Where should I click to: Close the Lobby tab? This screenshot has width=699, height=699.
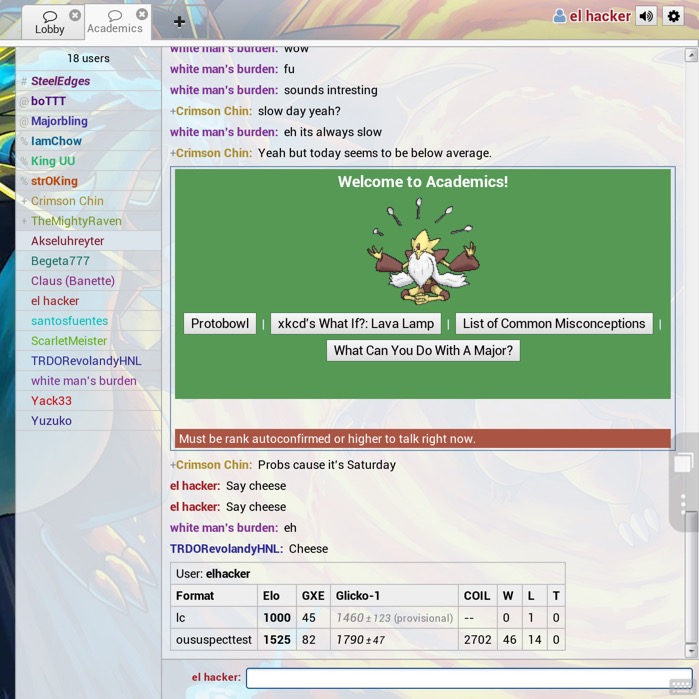(75, 15)
